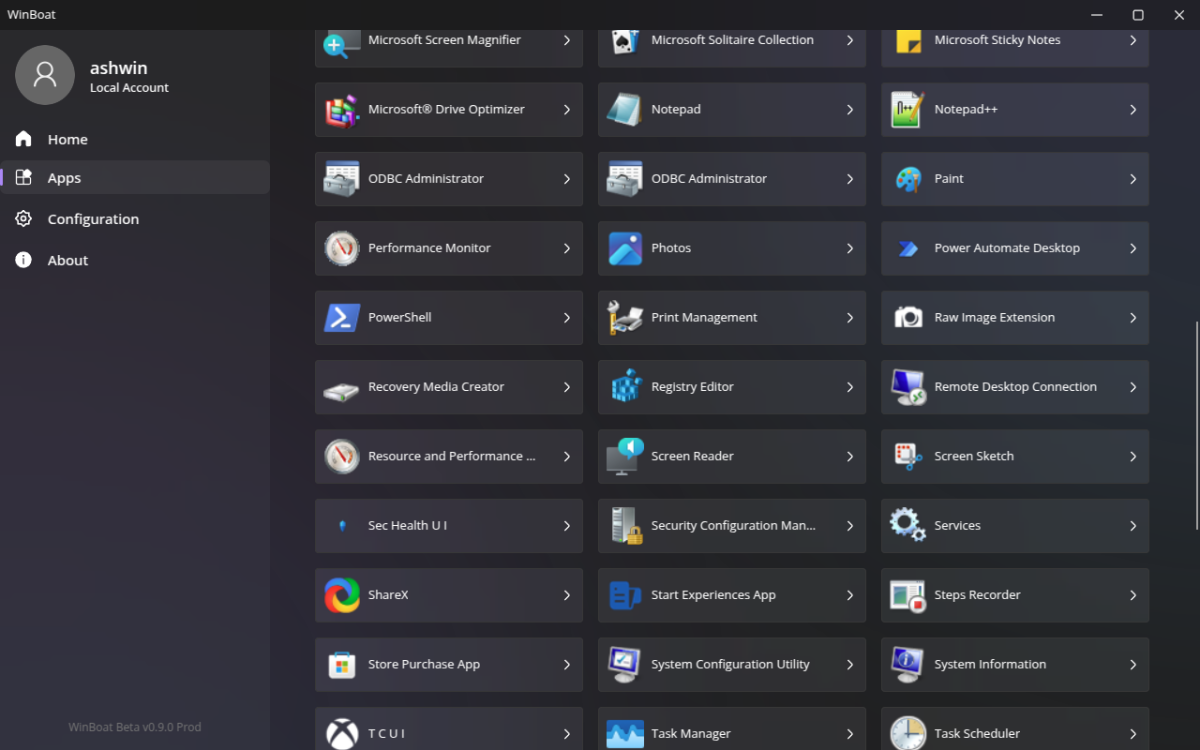Click the Notepad app icon
The height and width of the screenshot is (750, 1200).
tap(625, 110)
